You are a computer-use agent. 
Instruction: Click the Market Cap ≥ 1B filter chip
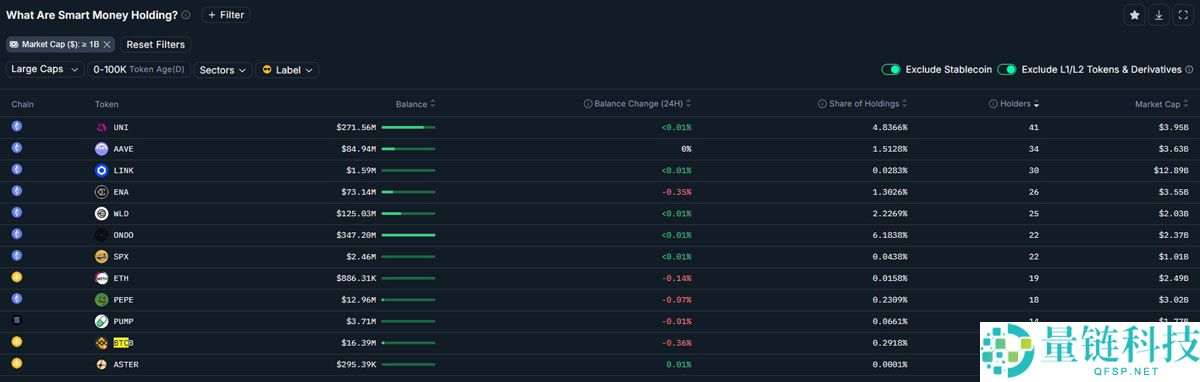pos(60,44)
